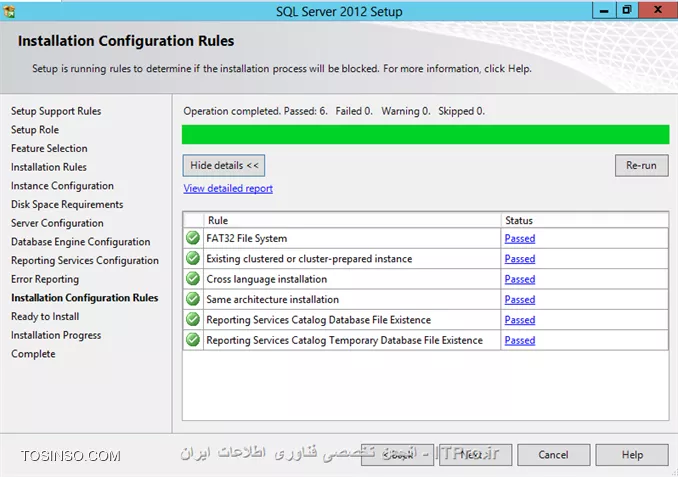Open Help for this setup page

[x=632, y=455]
